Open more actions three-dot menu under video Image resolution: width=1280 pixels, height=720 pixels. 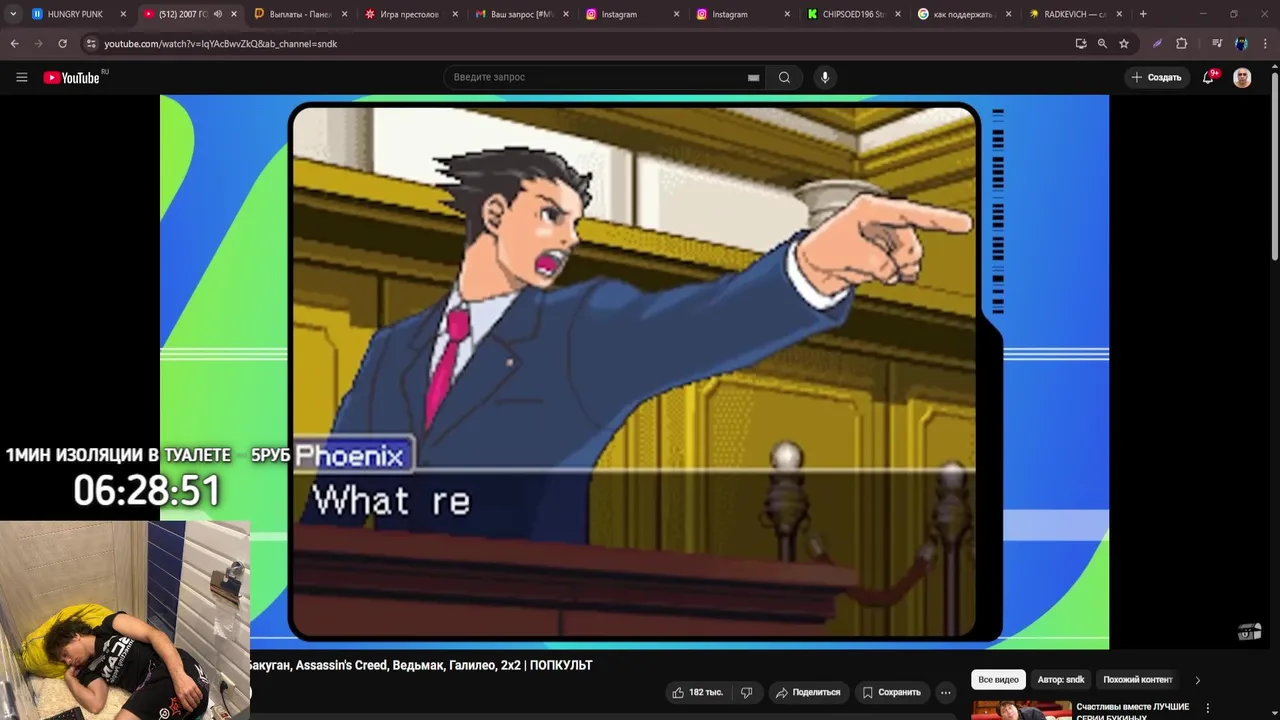tap(945, 692)
